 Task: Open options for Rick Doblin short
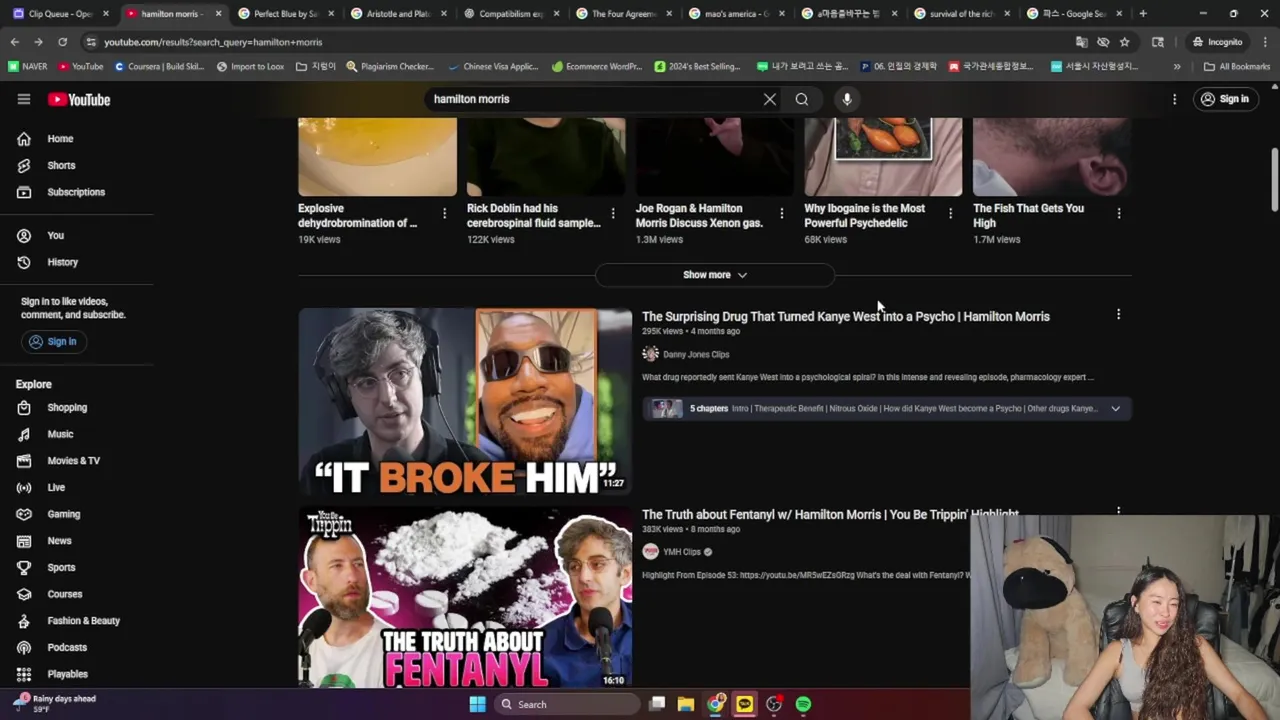click(613, 213)
